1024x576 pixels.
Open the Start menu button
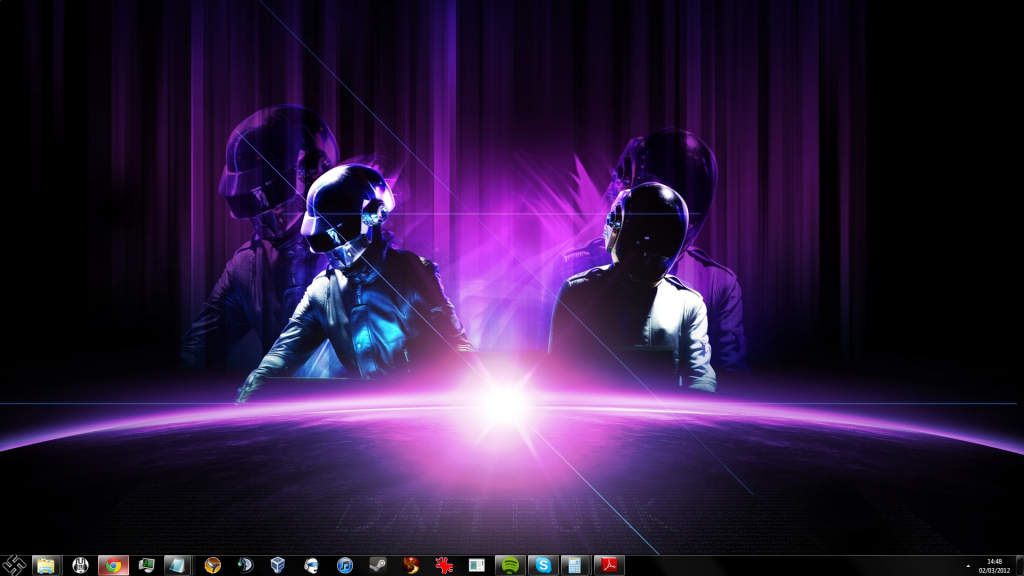[13, 565]
